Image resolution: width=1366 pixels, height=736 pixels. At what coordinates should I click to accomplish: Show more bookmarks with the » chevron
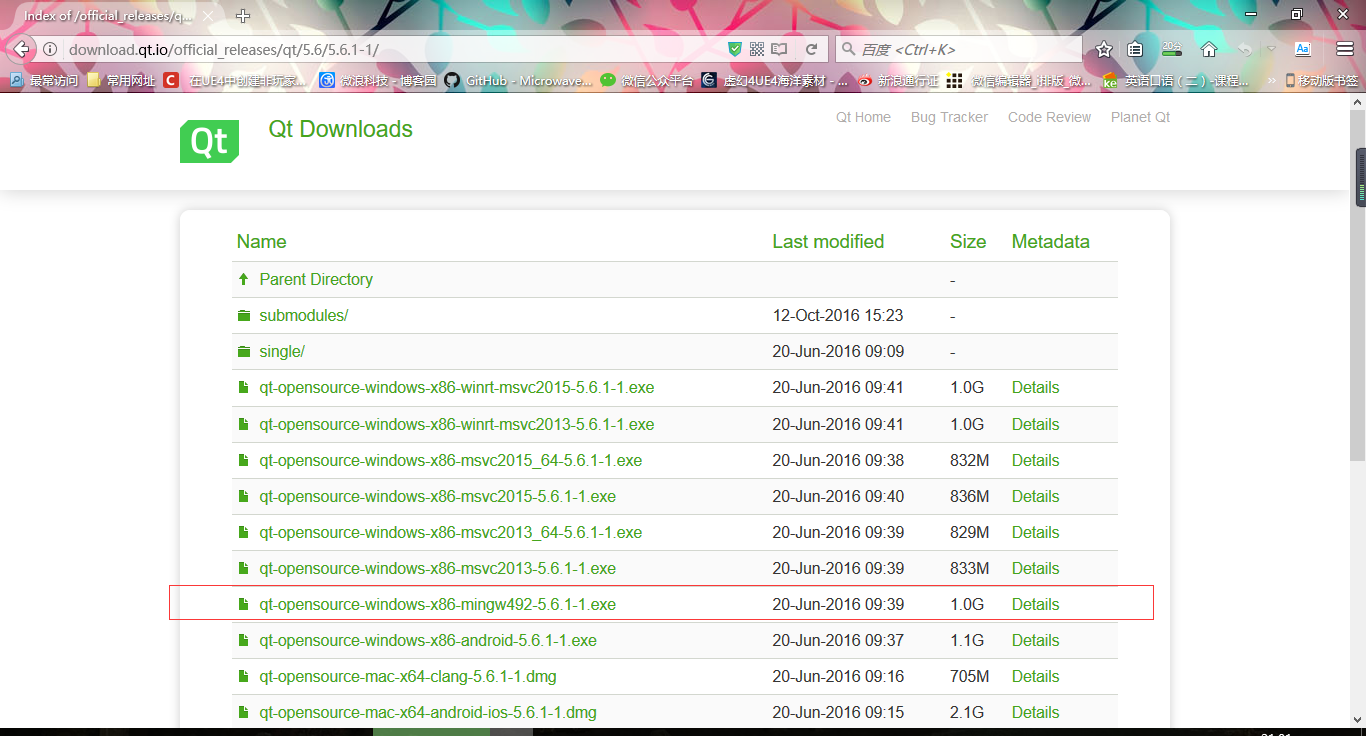pos(1271,80)
